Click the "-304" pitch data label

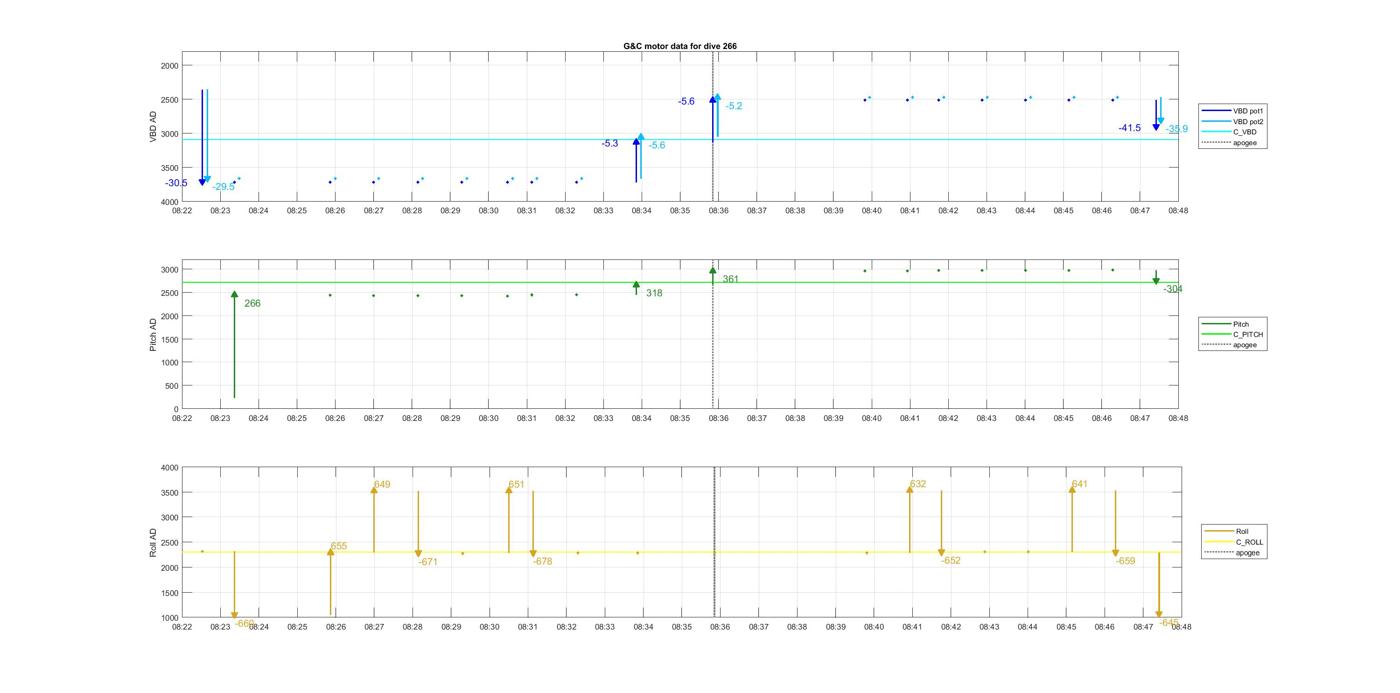tap(1173, 289)
